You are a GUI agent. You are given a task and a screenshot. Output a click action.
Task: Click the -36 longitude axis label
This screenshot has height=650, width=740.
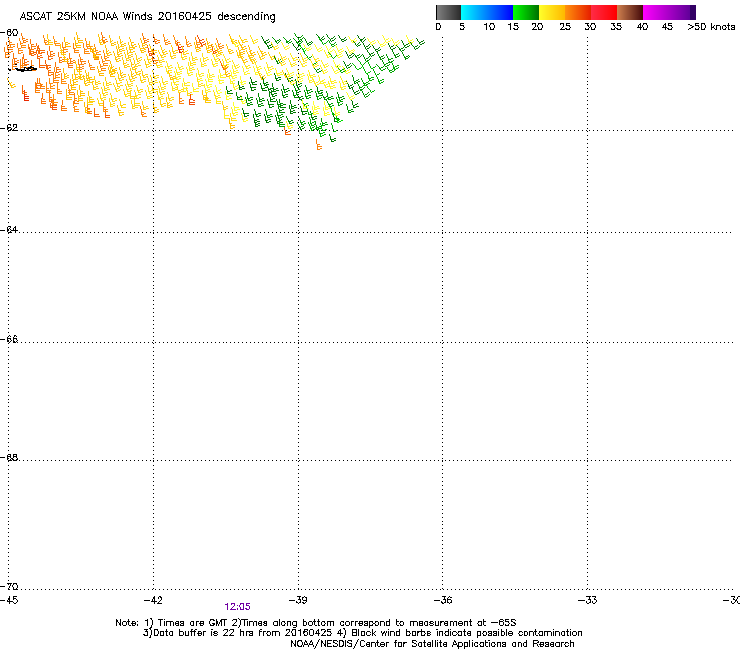coord(443,600)
